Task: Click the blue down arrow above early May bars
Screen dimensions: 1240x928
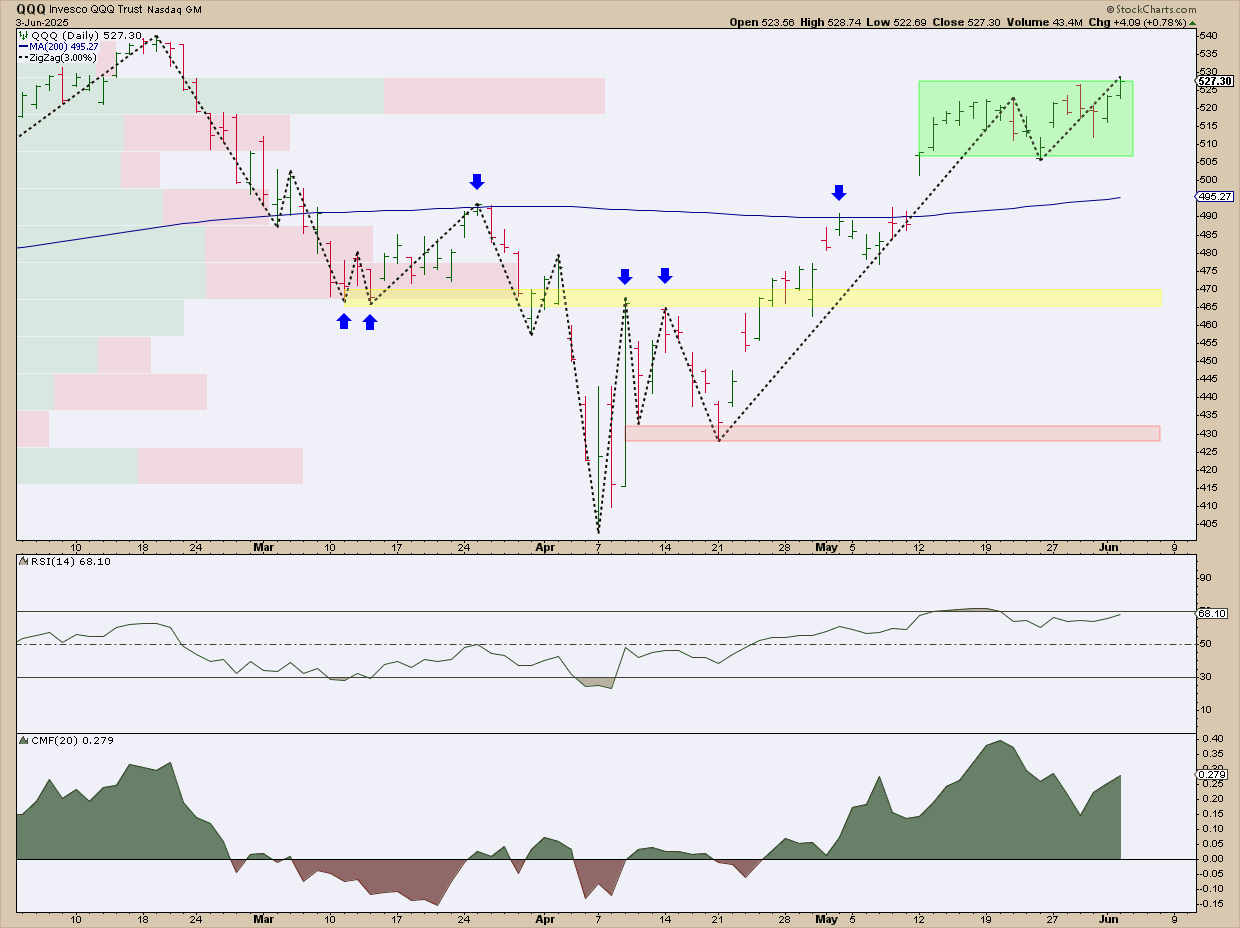Action: [839, 192]
